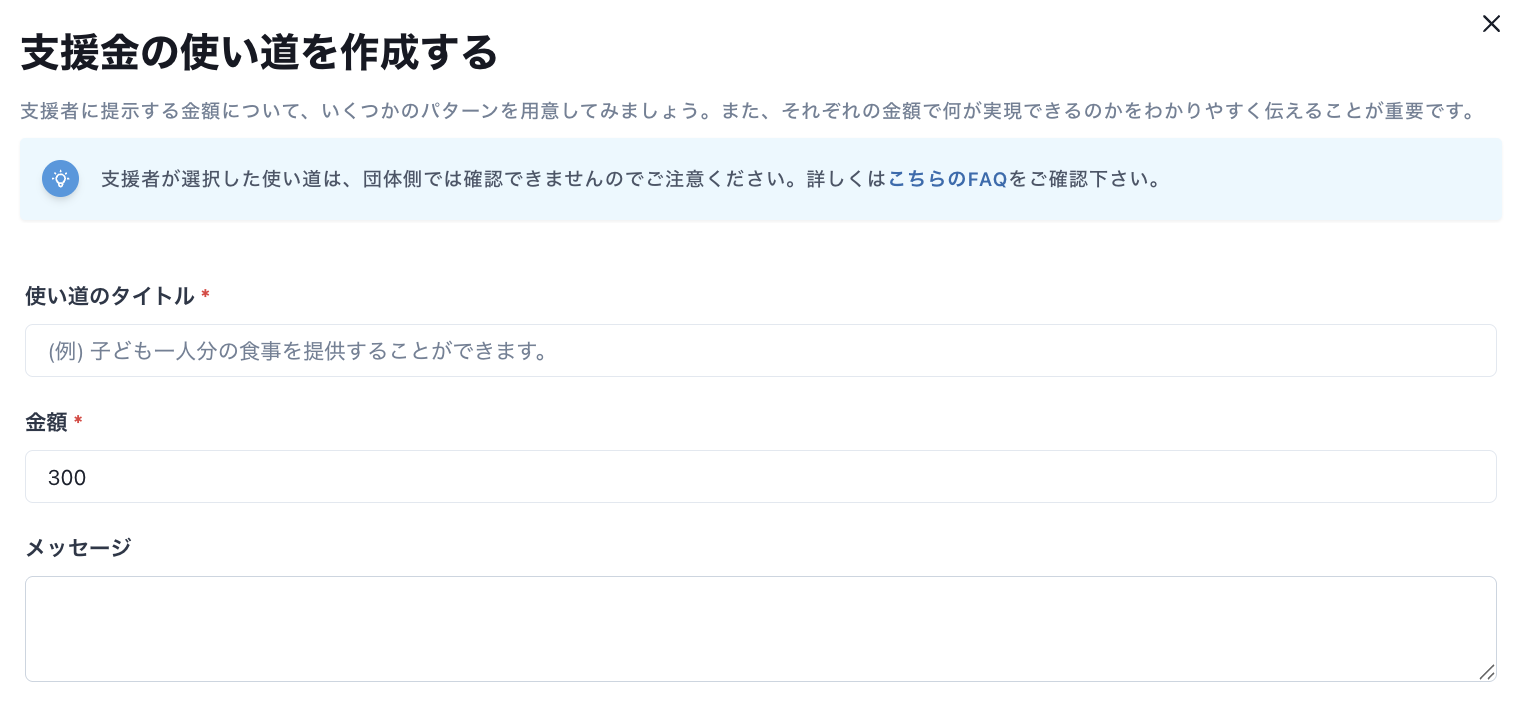This screenshot has height=708, width=1524.
Task: Click the 支援金の使い道を作成する heading
Action: (258, 53)
